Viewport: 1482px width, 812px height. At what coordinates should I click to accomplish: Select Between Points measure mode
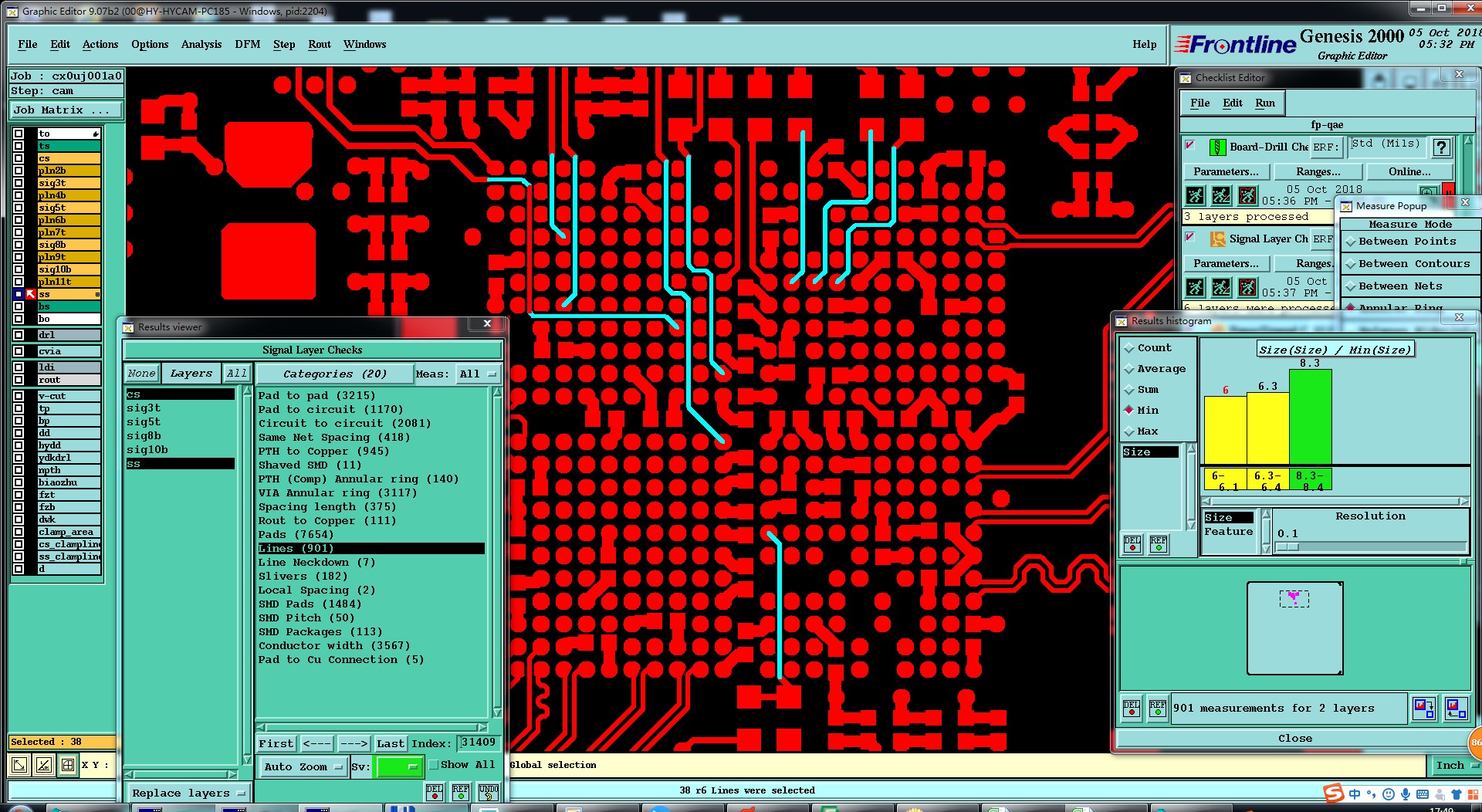pyautogui.click(x=1410, y=242)
